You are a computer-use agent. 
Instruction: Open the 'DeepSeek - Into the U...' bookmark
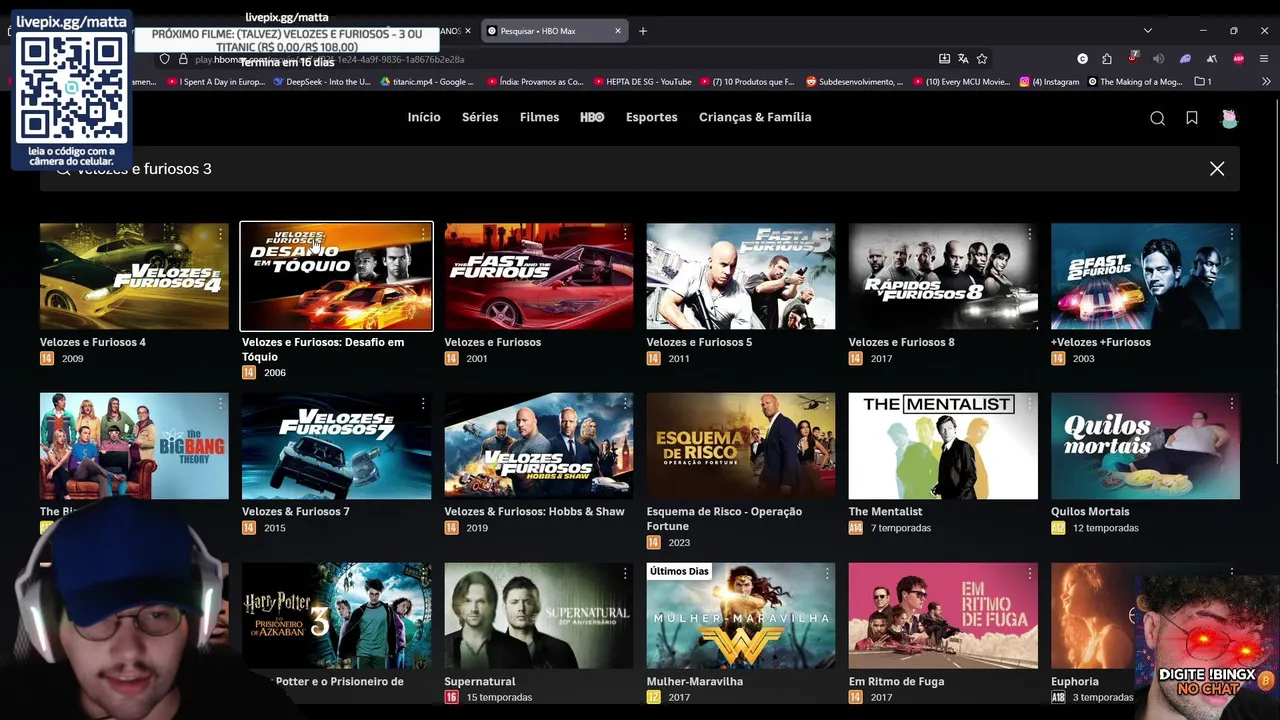pyautogui.click(x=322, y=82)
